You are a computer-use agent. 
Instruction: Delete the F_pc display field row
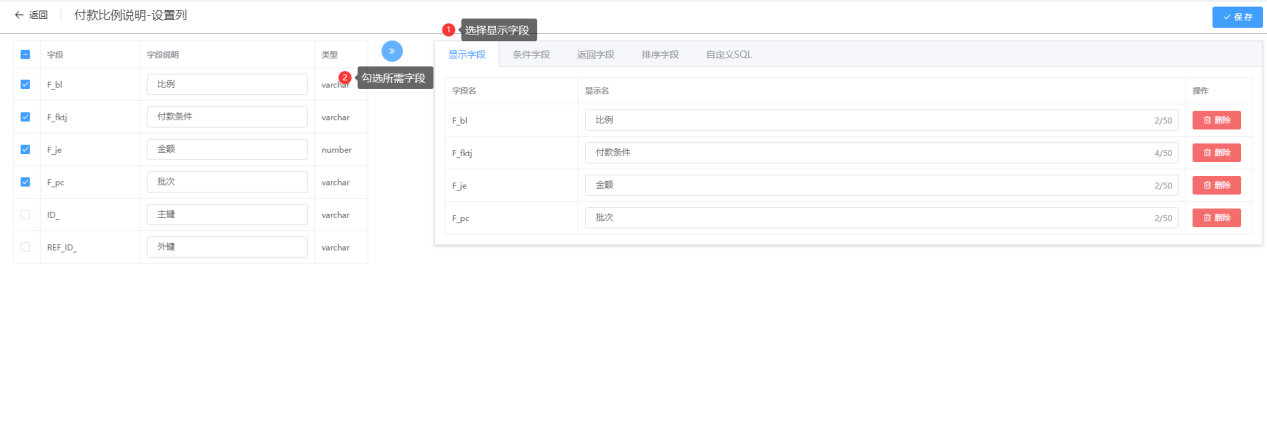point(1216,217)
